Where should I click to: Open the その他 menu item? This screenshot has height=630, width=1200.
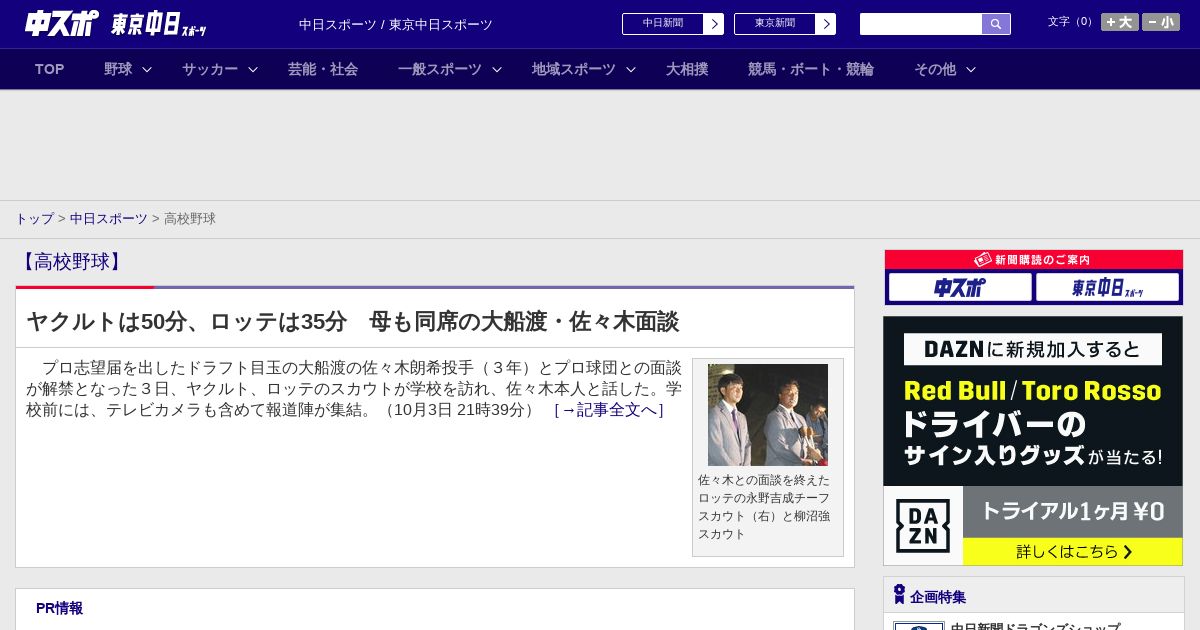click(x=935, y=69)
